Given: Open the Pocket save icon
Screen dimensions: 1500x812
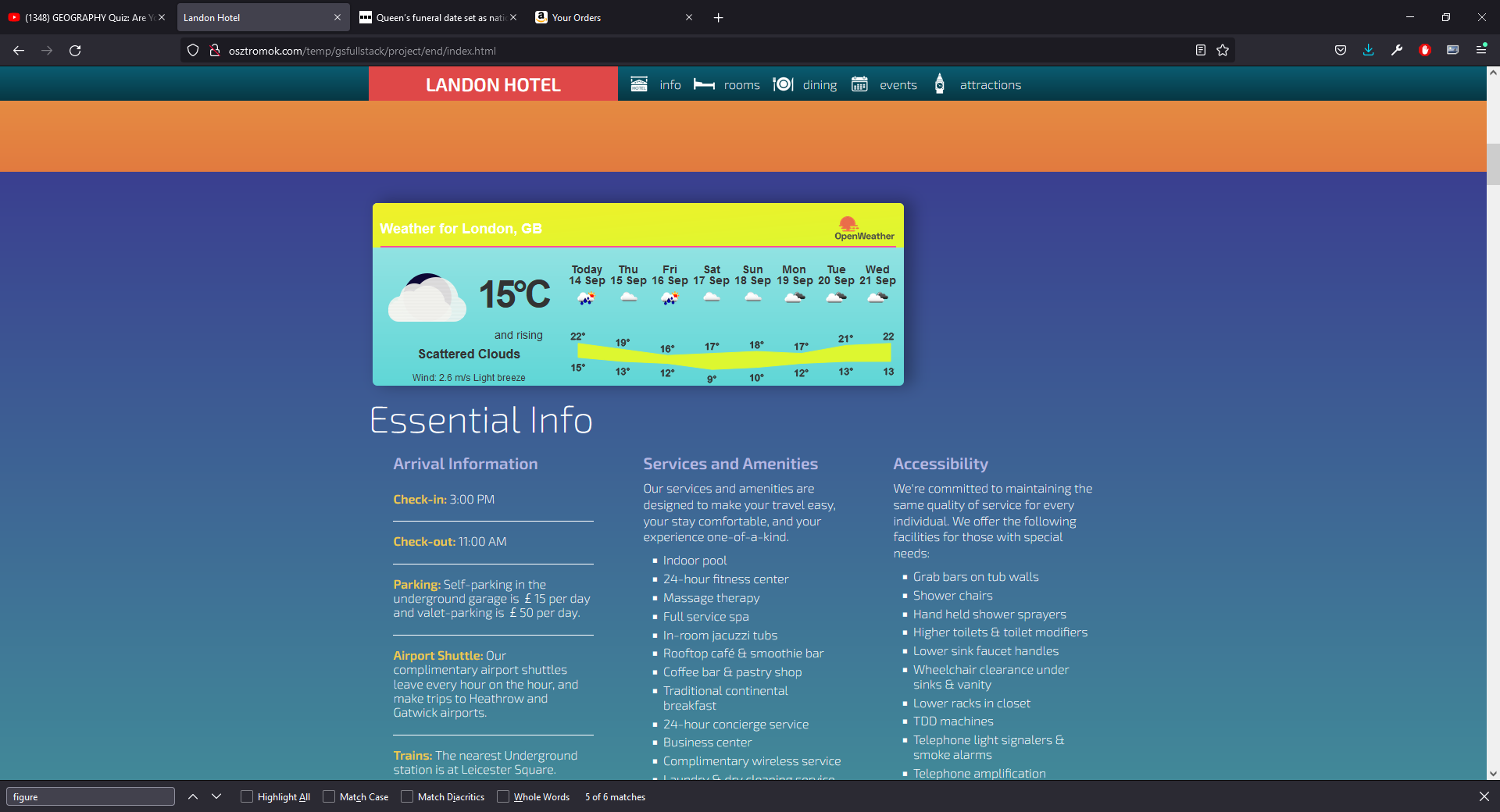Looking at the screenshot, I should 1341,51.
